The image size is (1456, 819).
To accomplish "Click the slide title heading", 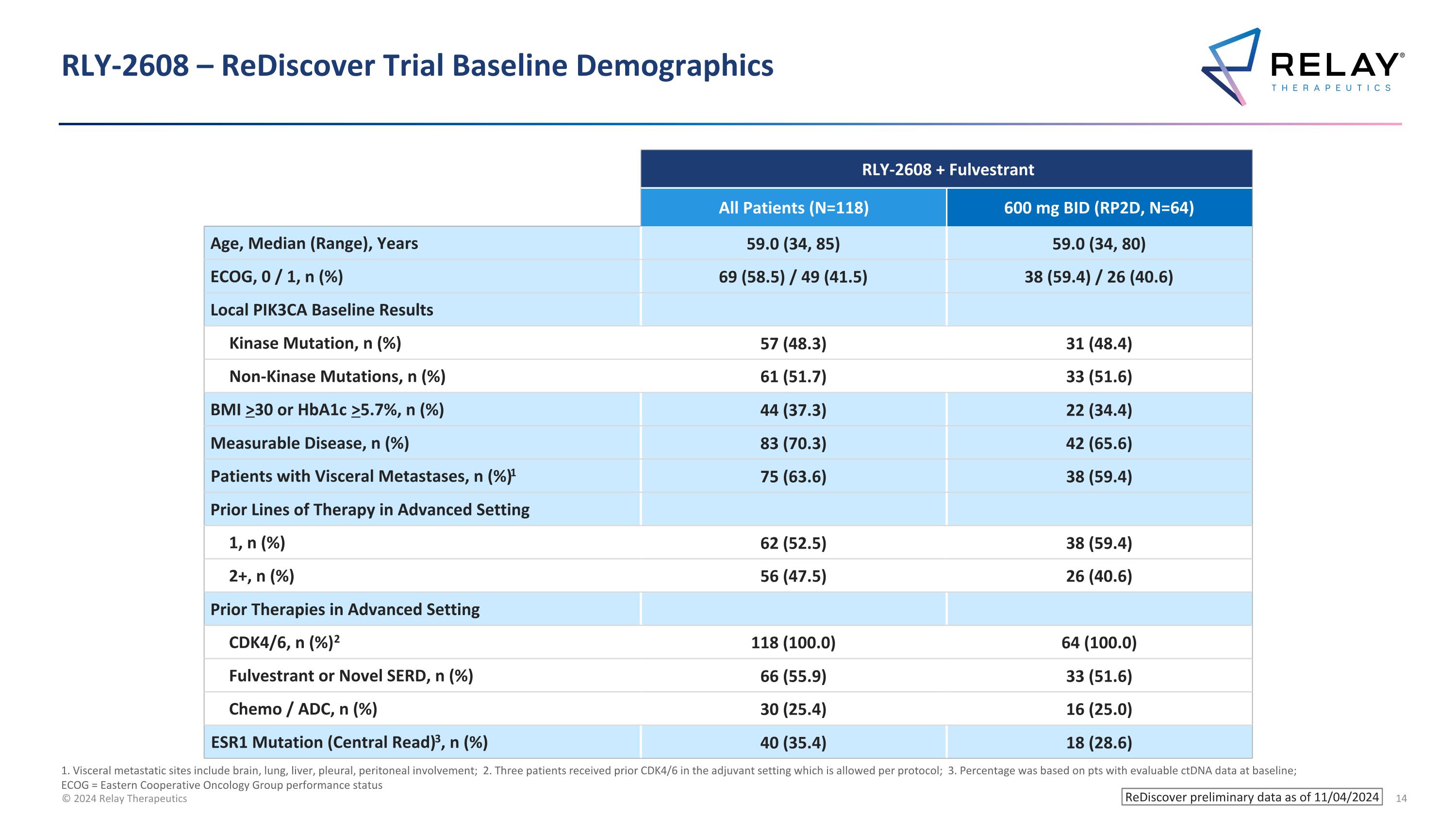I will [x=417, y=66].
